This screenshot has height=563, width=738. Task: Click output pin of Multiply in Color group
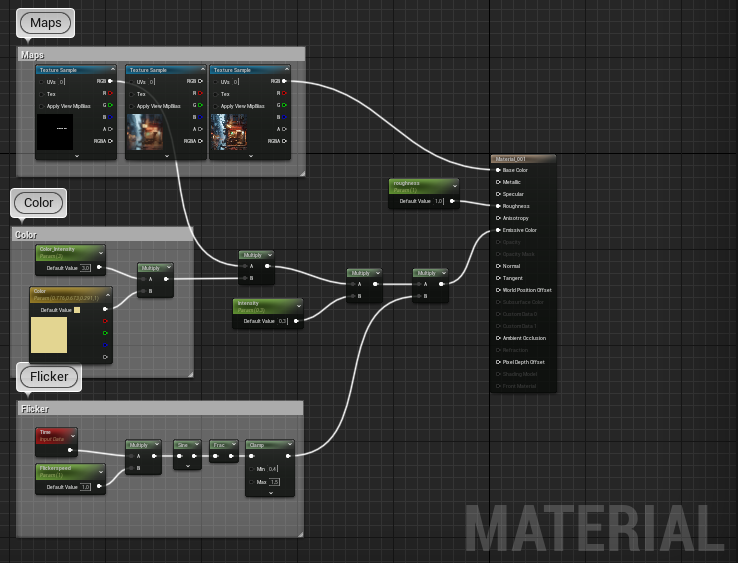(x=166, y=279)
